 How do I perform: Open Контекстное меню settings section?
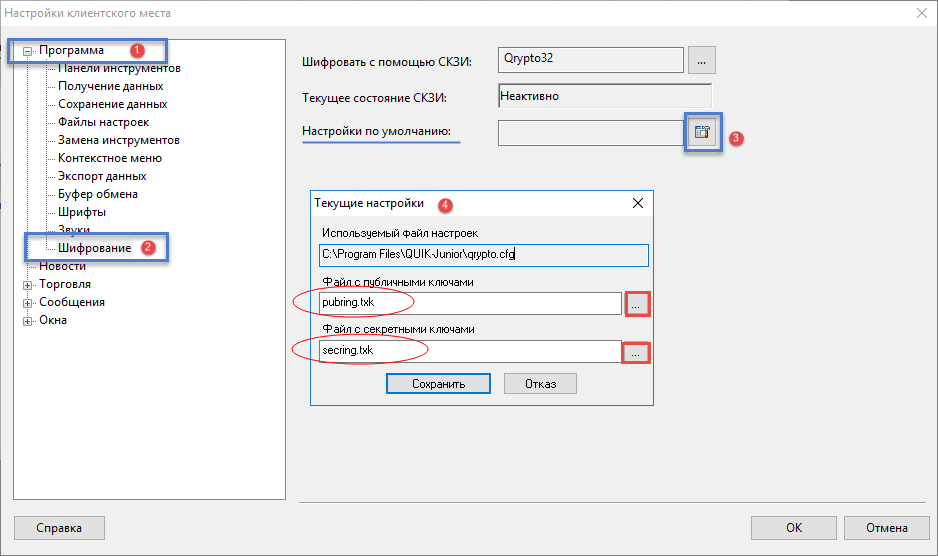coord(109,158)
